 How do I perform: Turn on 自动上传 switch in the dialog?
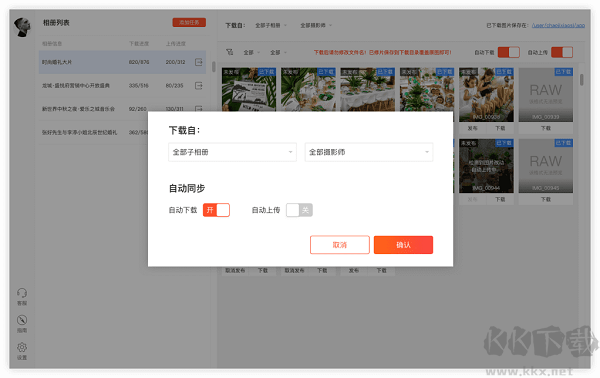pos(299,210)
